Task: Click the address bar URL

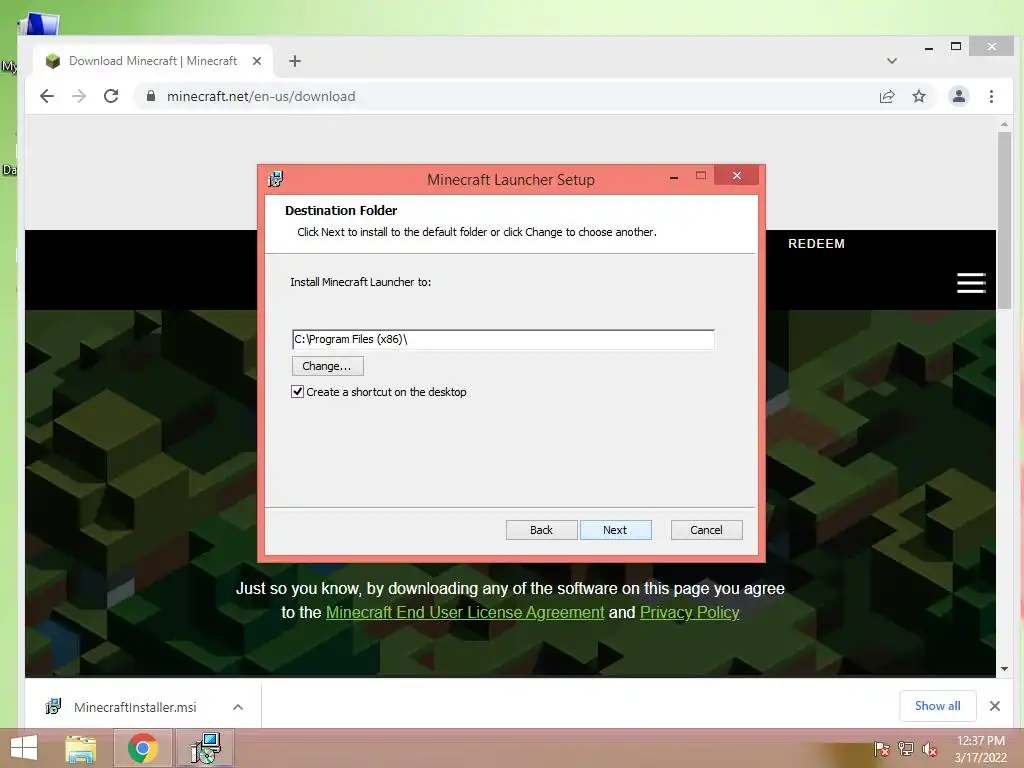Action: 261,97
